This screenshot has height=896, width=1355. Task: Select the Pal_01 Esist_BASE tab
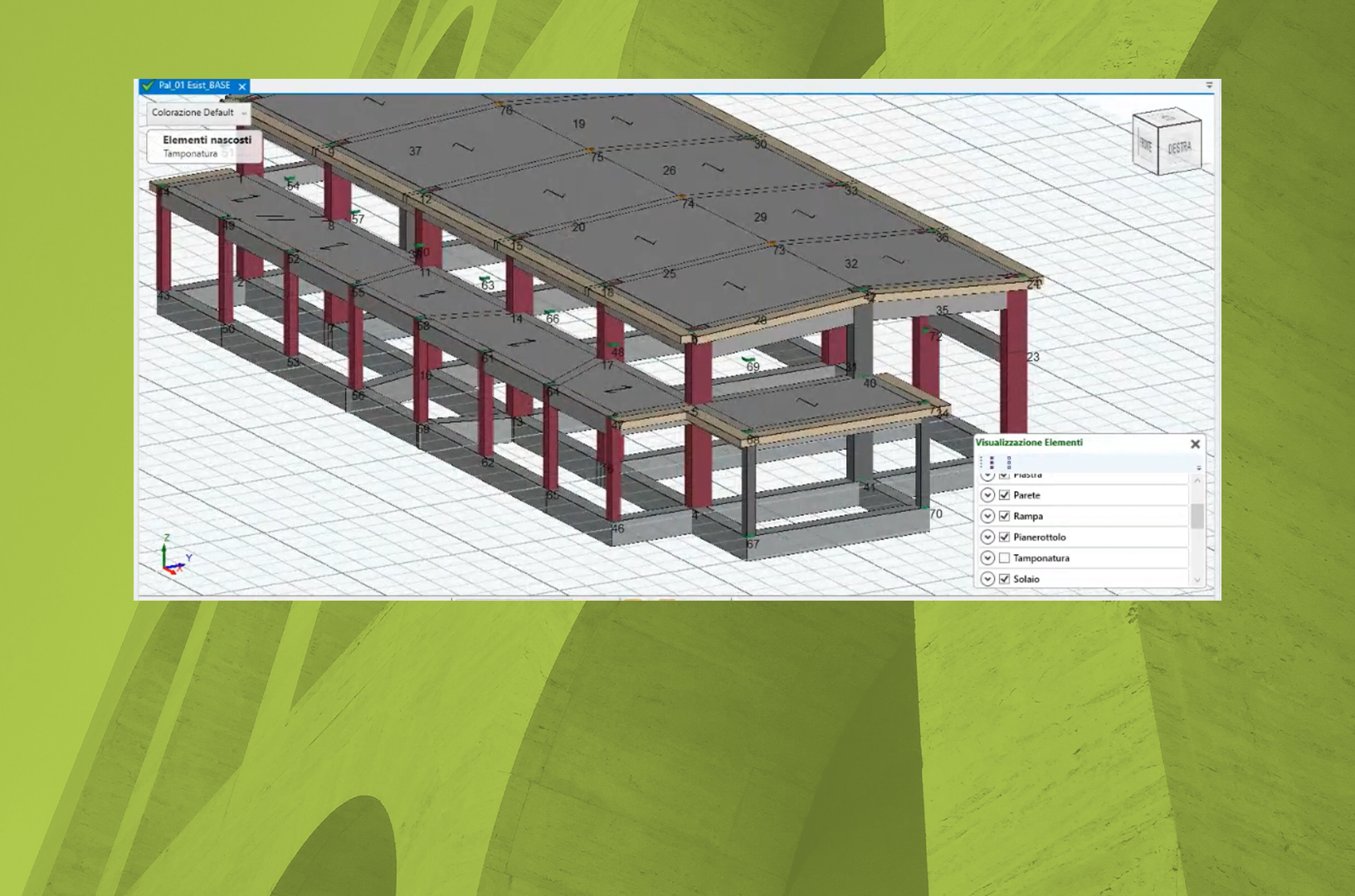point(194,85)
